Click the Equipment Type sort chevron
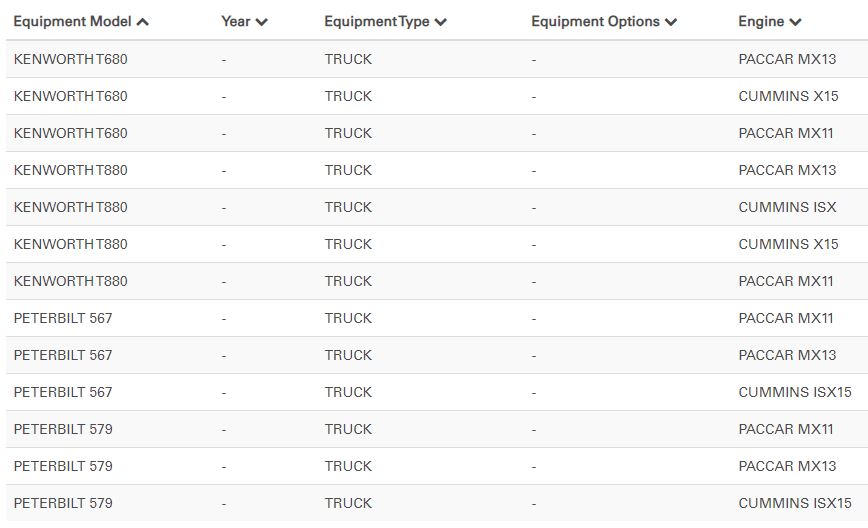 (x=441, y=22)
